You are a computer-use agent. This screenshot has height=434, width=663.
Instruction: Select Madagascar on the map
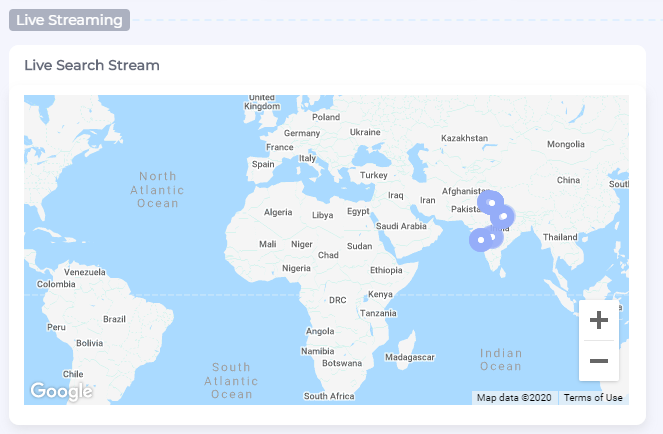[409, 357]
